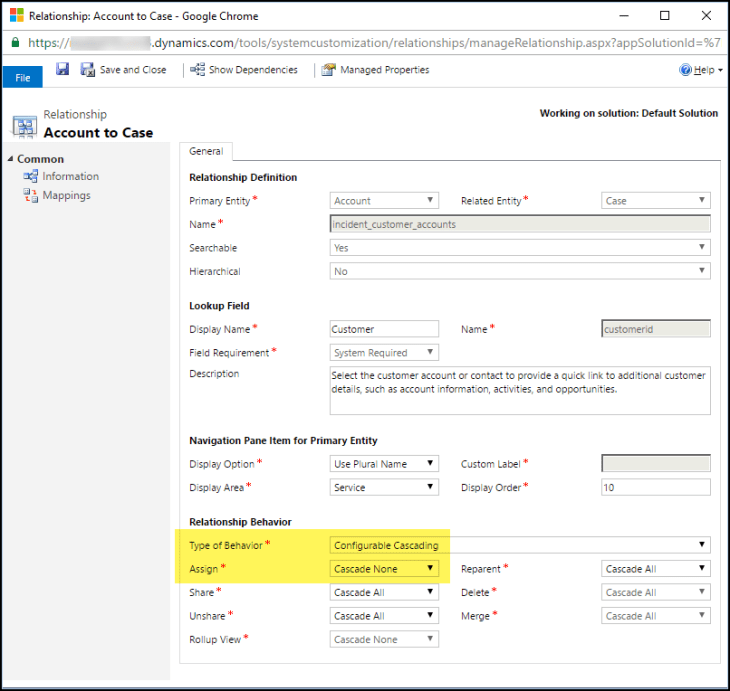Open the Searchable dropdown
This screenshot has width=730, height=691.
pos(519,248)
